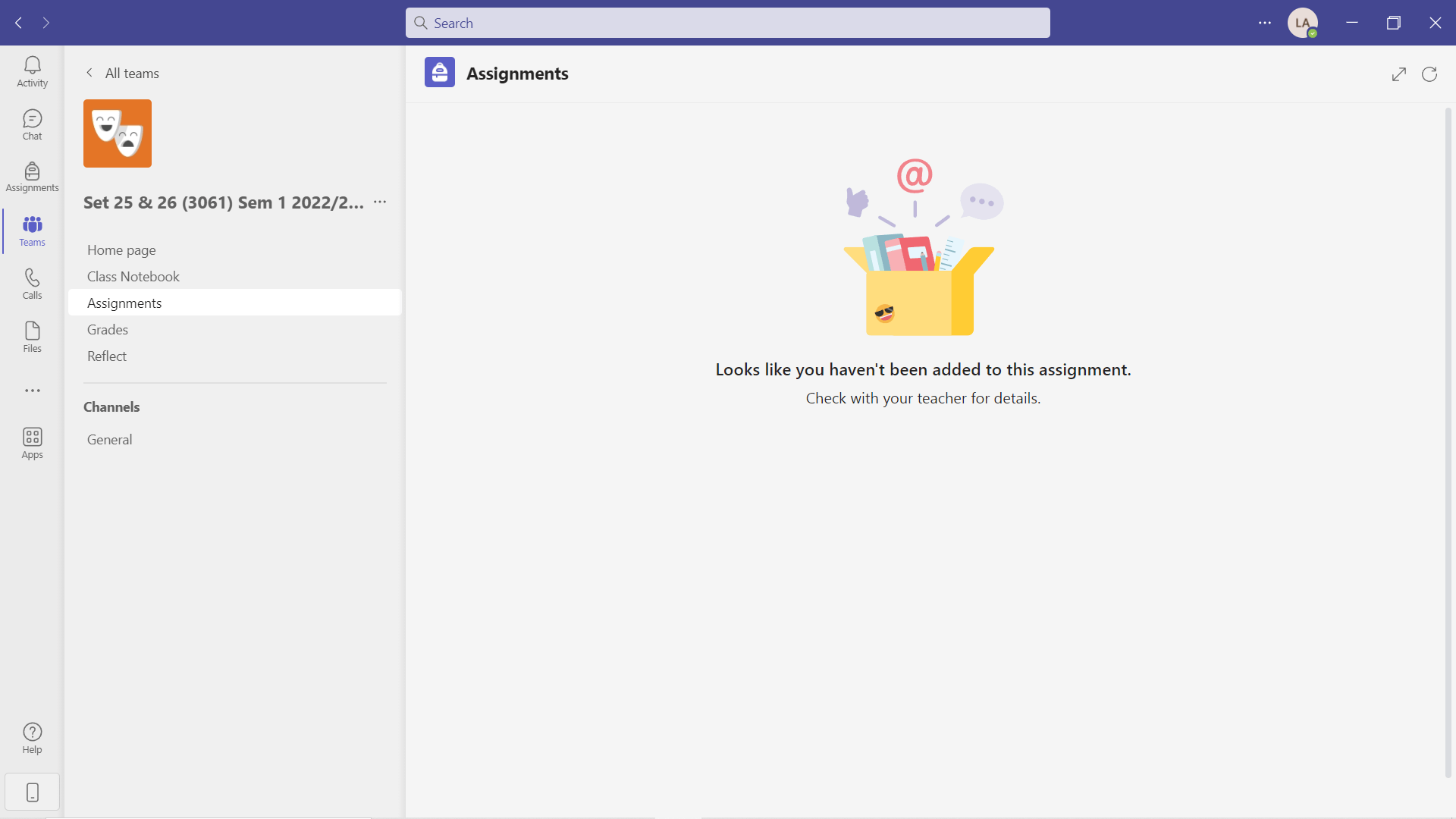Select the Teams icon in the rail

point(32,231)
